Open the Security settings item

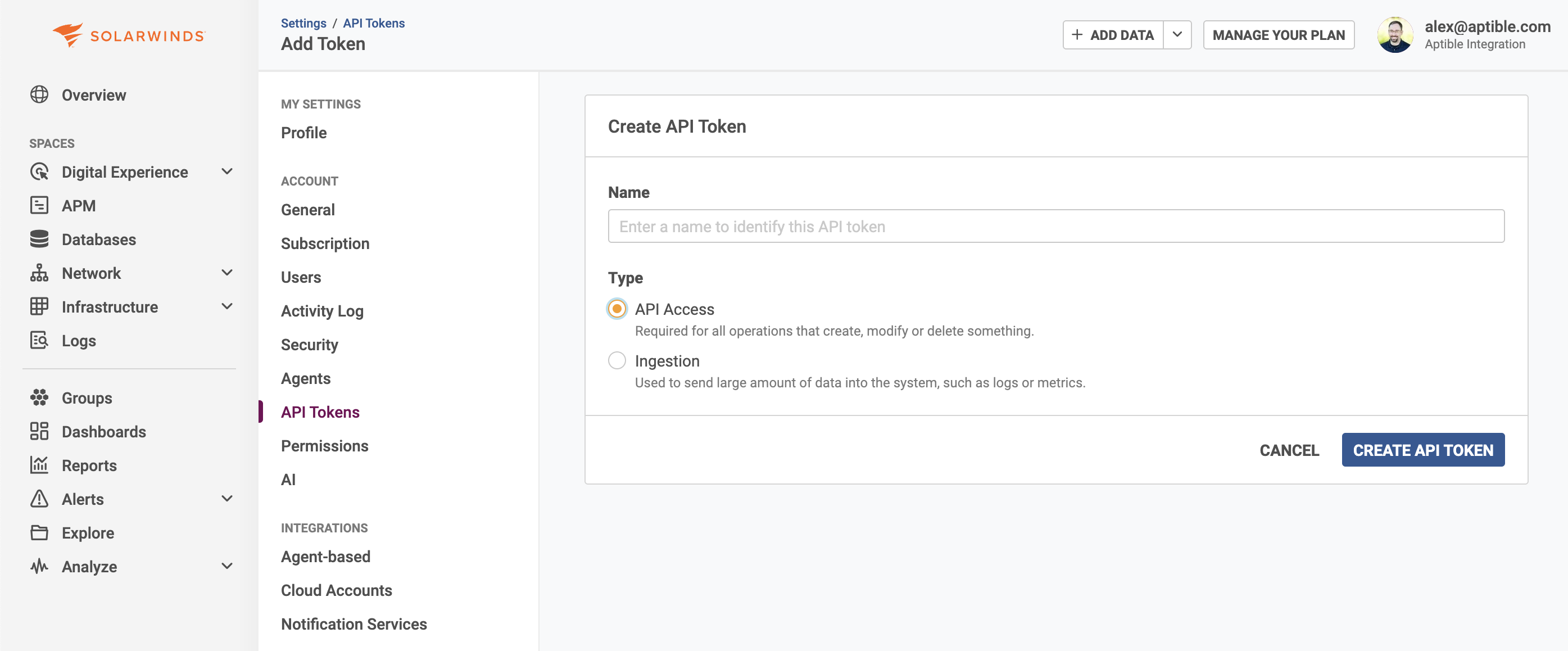click(x=309, y=345)
